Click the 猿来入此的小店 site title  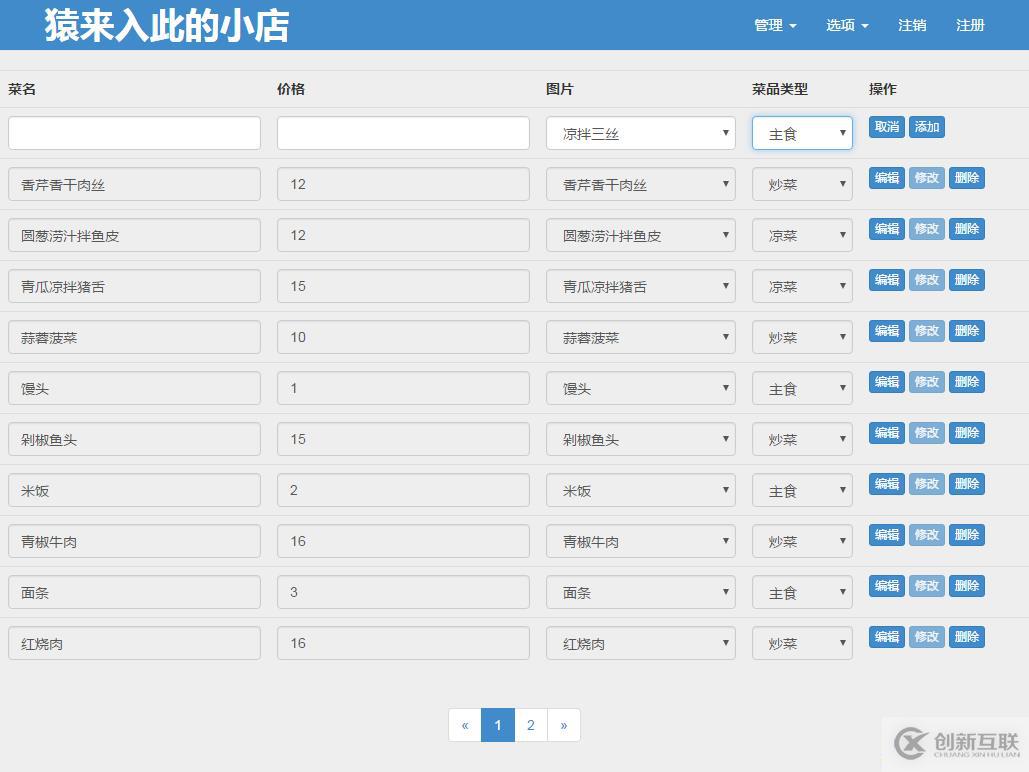[167, 26]
